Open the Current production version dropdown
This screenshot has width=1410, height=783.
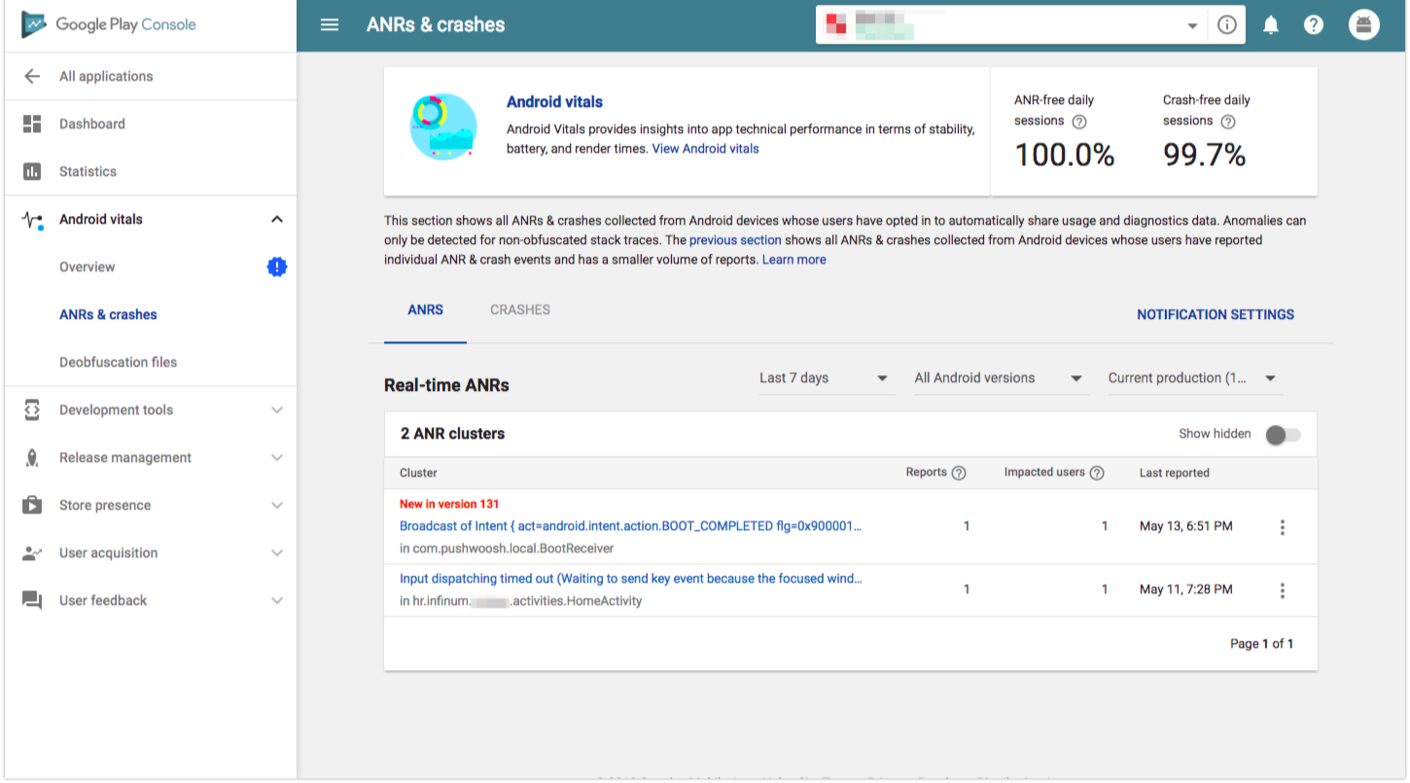coord(1192,378)
